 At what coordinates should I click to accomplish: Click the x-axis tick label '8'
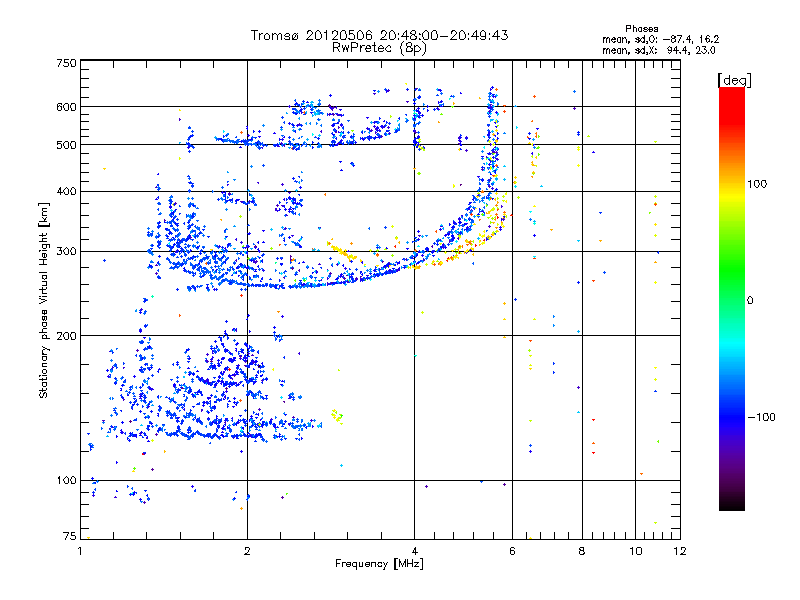point(582,551)
